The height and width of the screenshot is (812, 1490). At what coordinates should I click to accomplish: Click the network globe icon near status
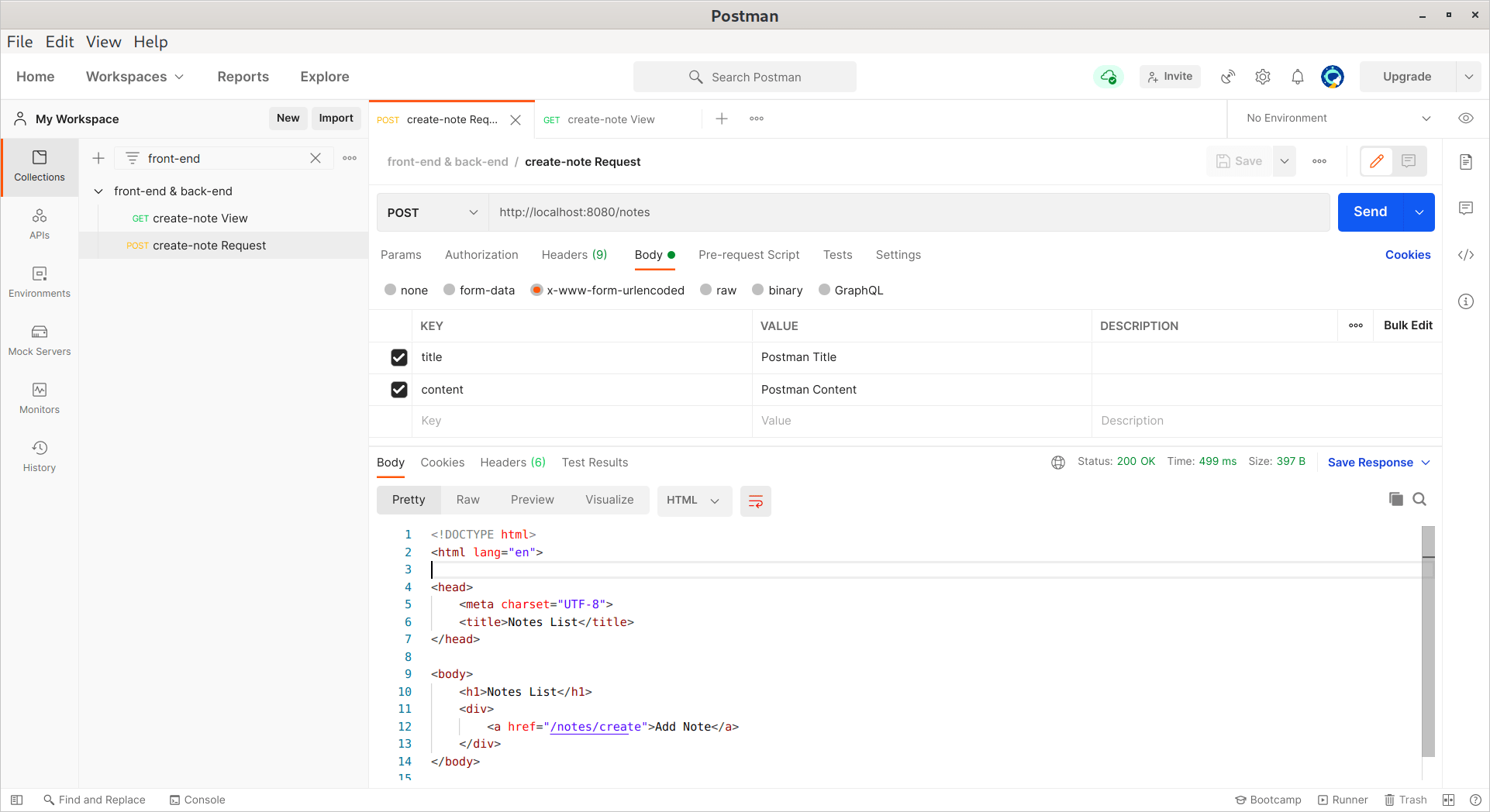click(x=1058, y=463)
